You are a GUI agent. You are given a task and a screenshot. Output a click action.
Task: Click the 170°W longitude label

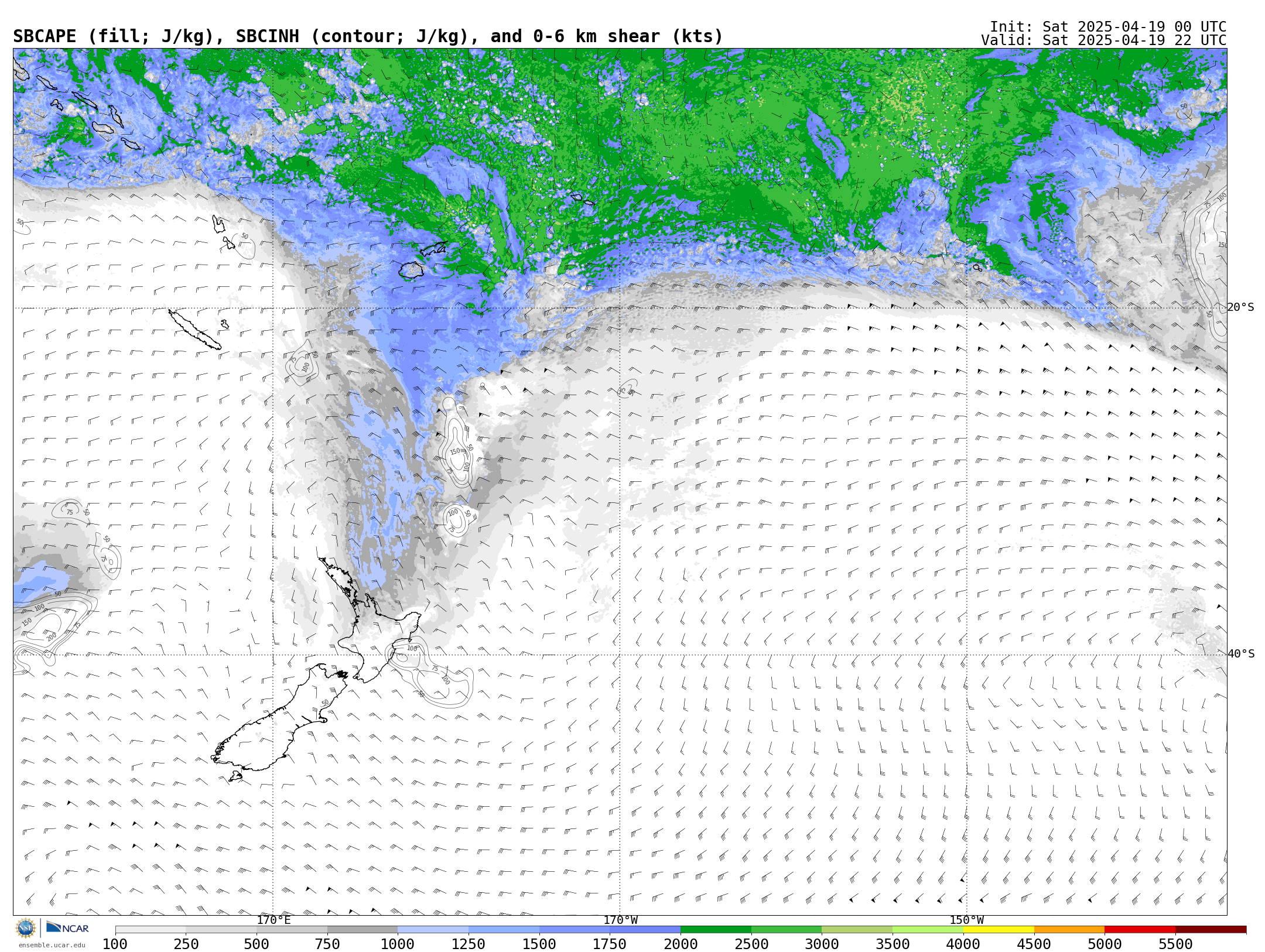[x=621, y=920]
